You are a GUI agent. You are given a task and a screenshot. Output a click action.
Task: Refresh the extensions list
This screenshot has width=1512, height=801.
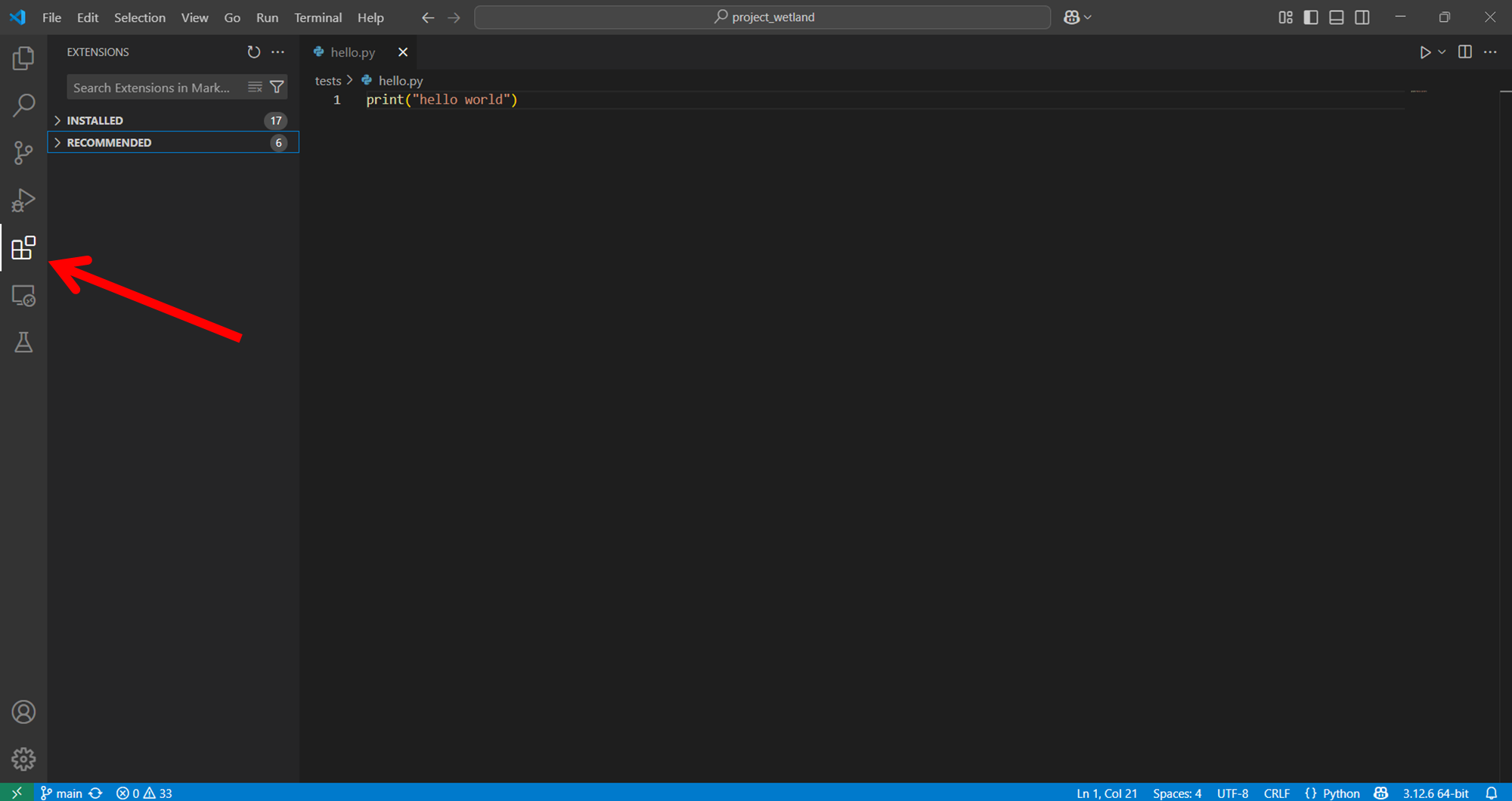[x=253, y=52]
